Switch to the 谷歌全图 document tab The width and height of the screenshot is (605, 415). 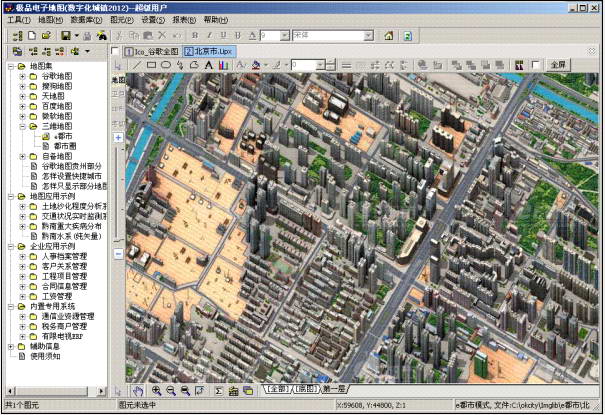[152, 51]
